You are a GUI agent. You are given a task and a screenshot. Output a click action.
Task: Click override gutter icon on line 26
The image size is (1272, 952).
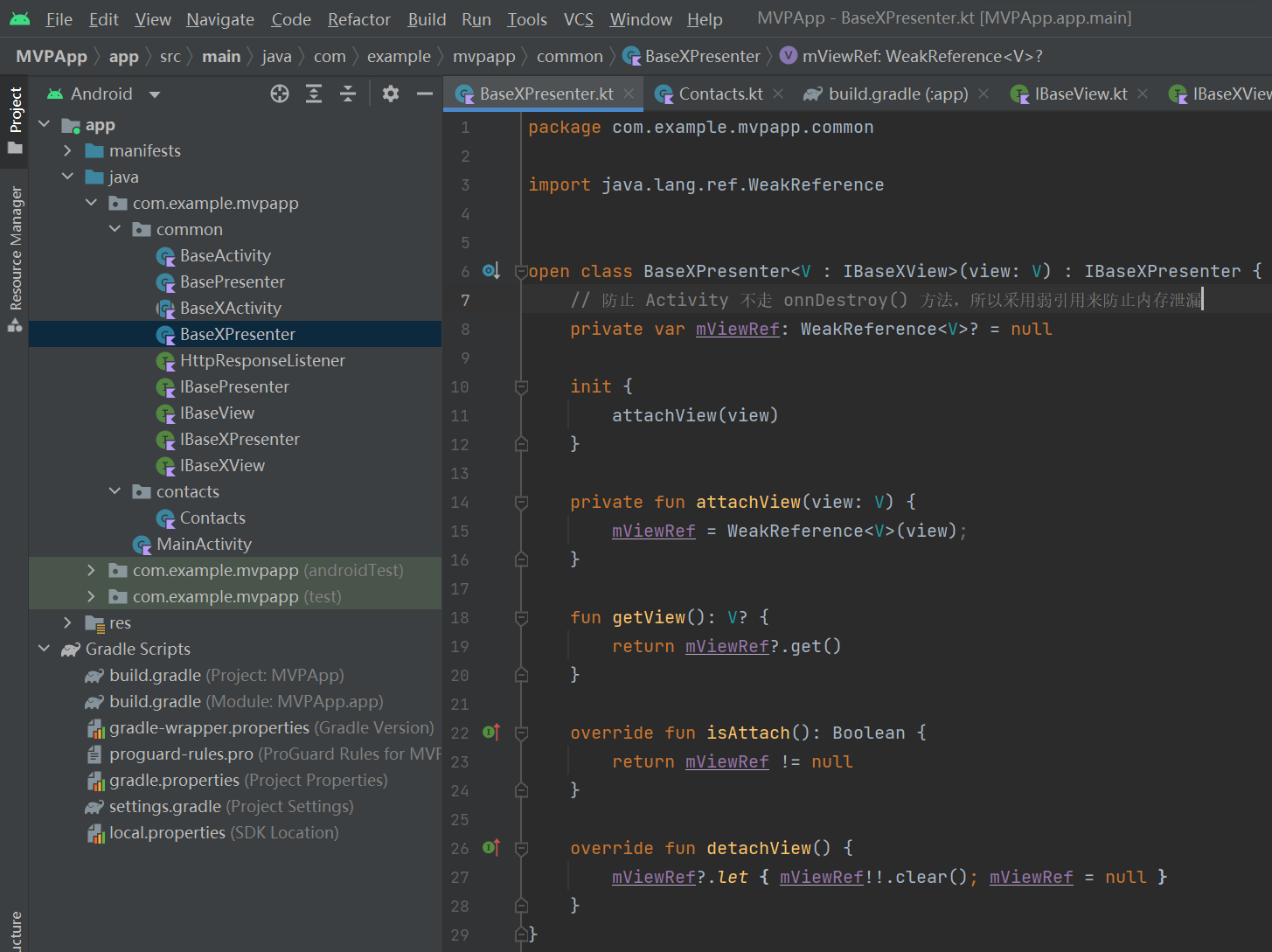point(491,848)
